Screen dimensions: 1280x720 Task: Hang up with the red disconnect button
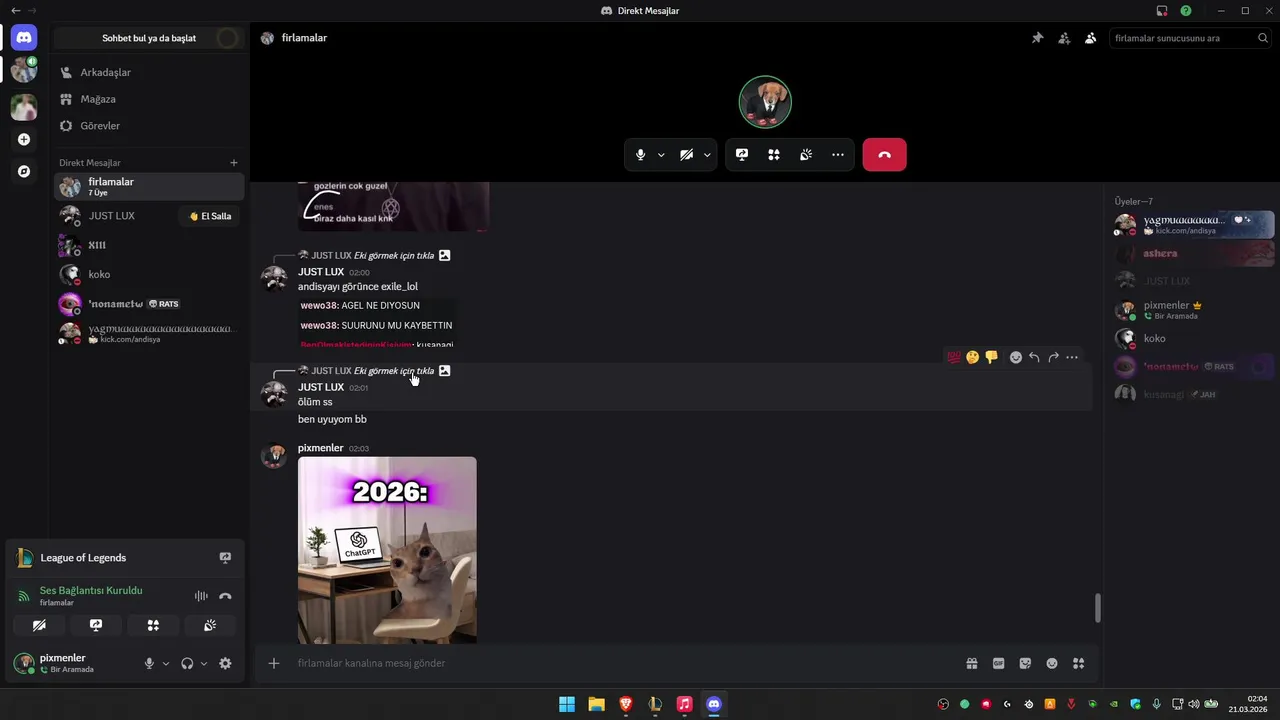click(x=884, y=155)
